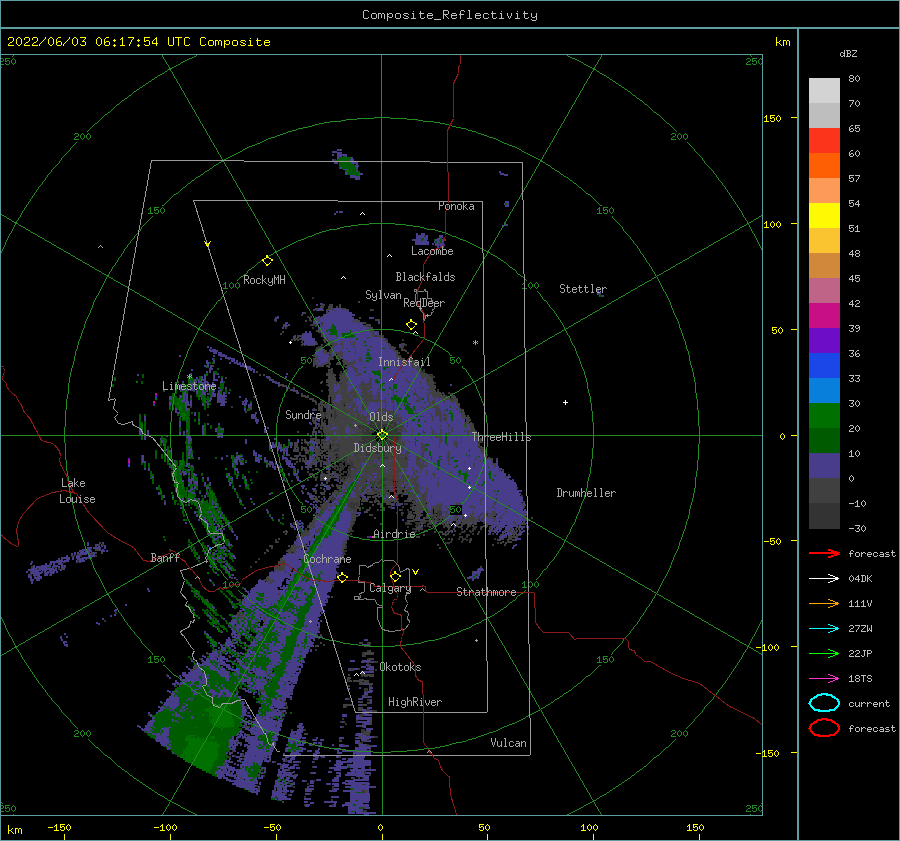This screenshot has width=900, height=841.
Task: Click the Okotoks label
Action: coord(400,667)
